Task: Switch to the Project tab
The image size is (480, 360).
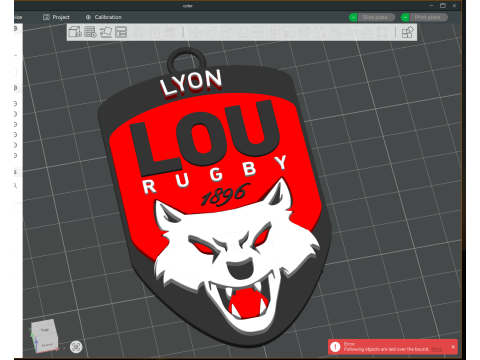Action: point(56,17)
